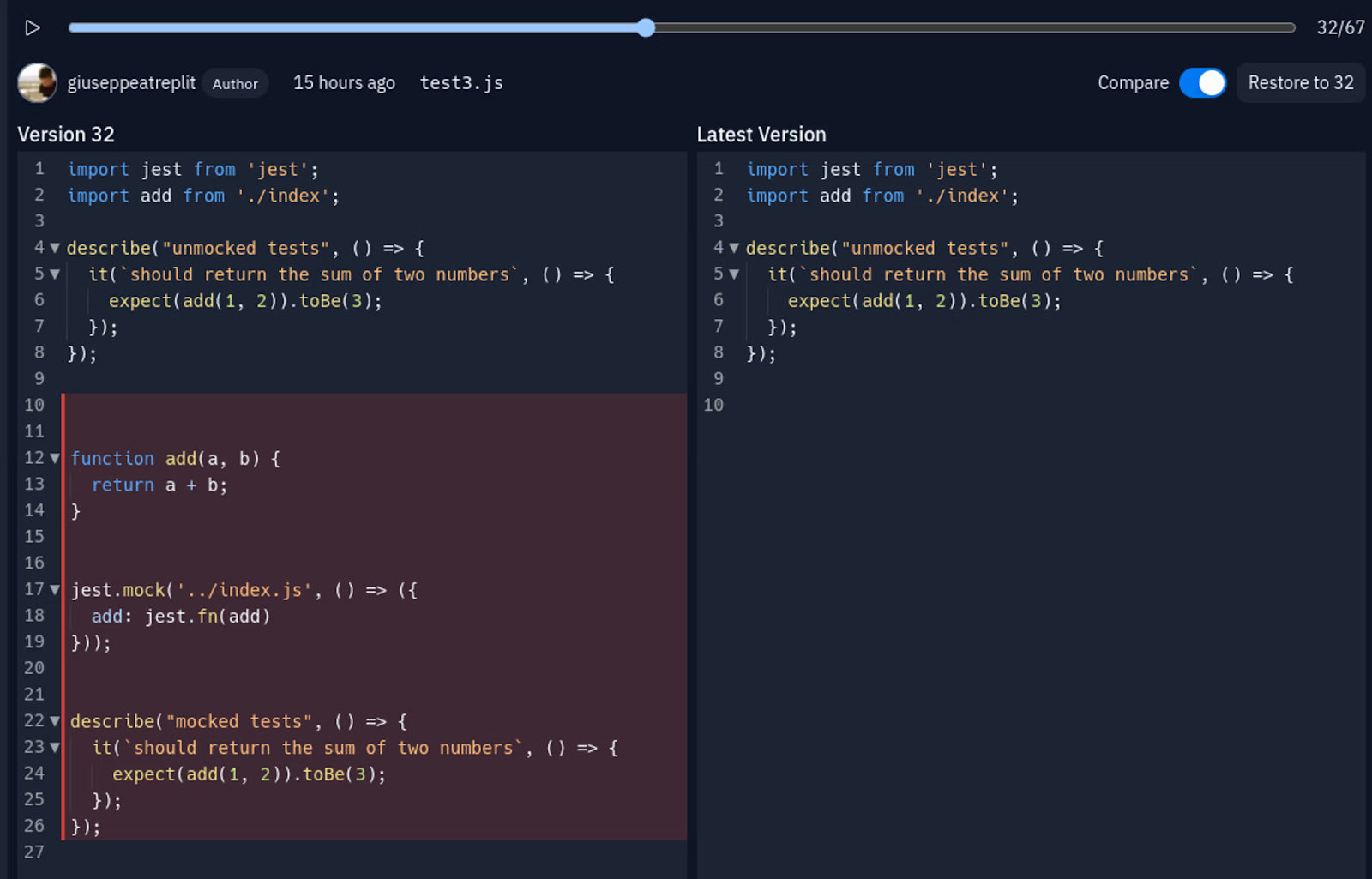Click the Author badge next to the username
The image size is (1372, 879).
[235, 83]
